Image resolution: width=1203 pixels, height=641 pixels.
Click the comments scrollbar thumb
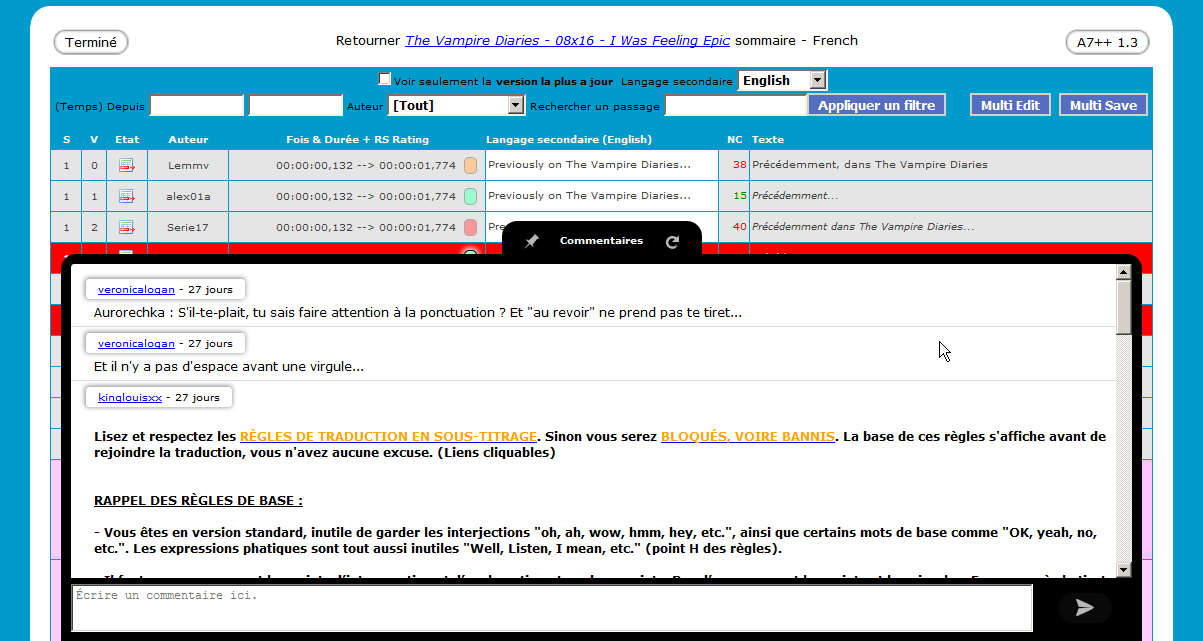[x=1124, y=307]
